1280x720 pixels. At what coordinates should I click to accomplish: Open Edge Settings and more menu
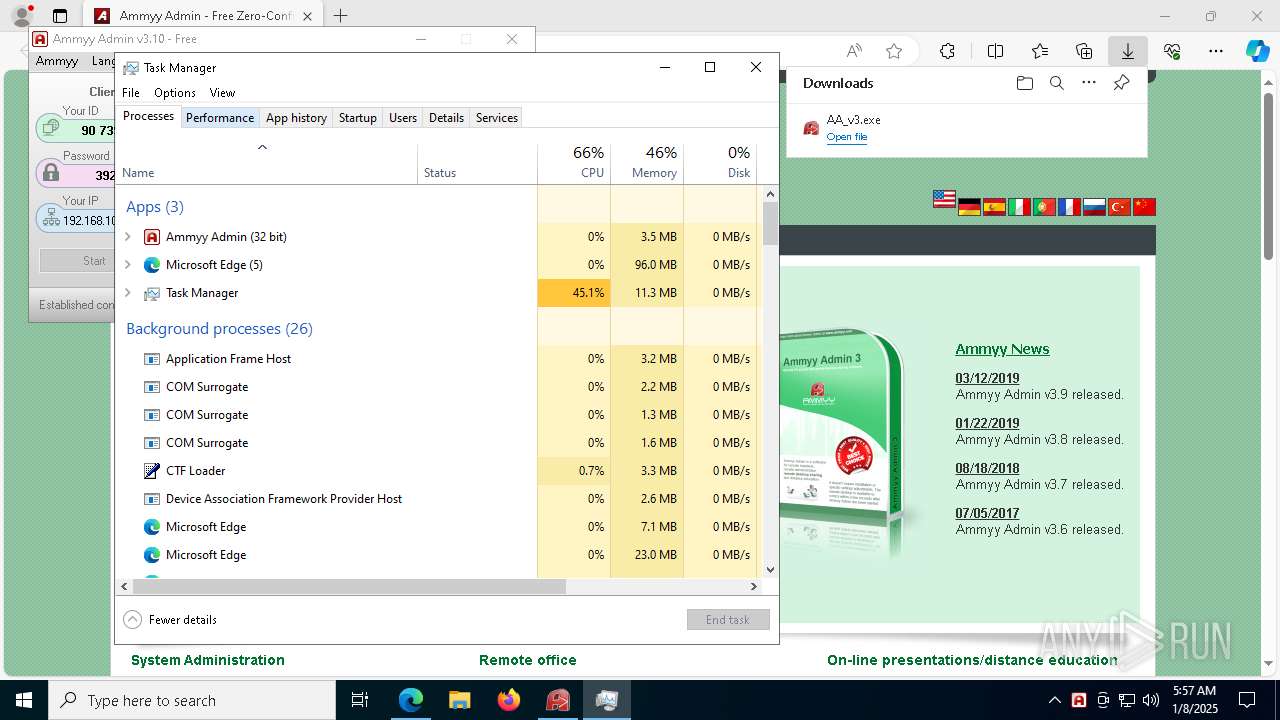pyautogui.click(x=1216, y=51)
